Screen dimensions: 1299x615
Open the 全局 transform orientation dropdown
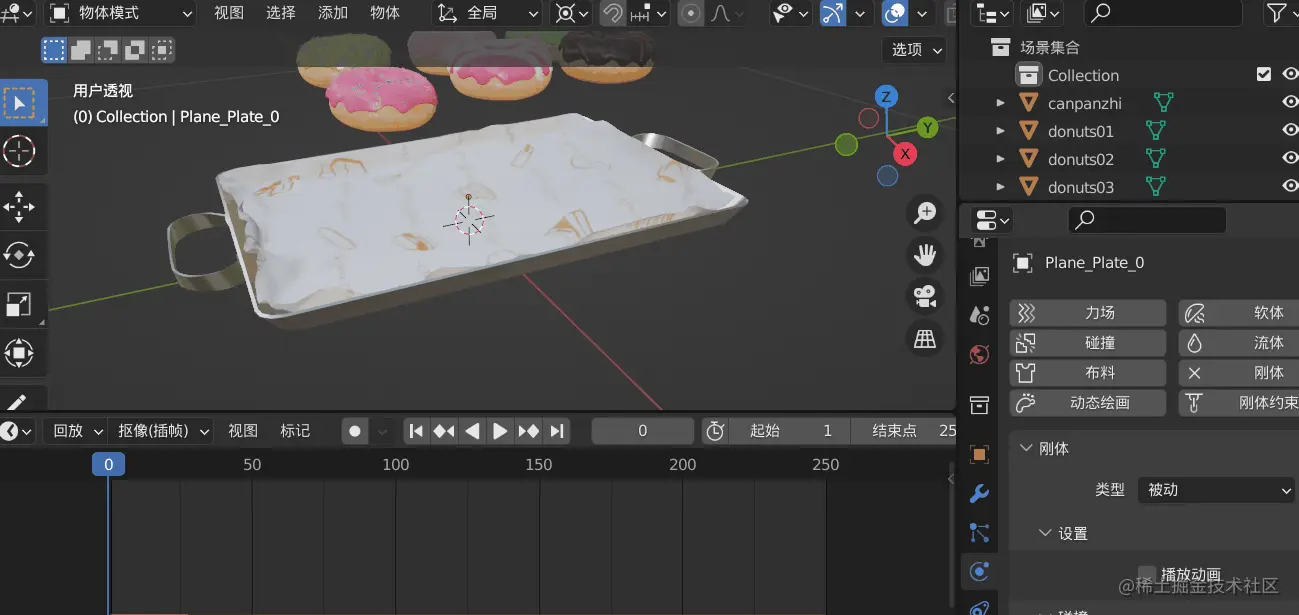tap(488, 13)
